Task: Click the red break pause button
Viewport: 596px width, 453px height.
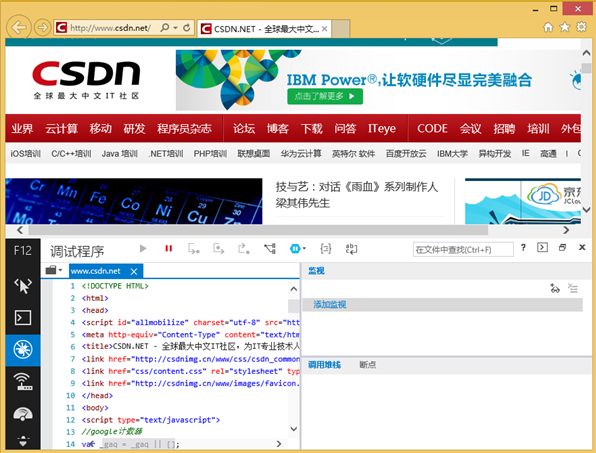Action: point(168,249)
